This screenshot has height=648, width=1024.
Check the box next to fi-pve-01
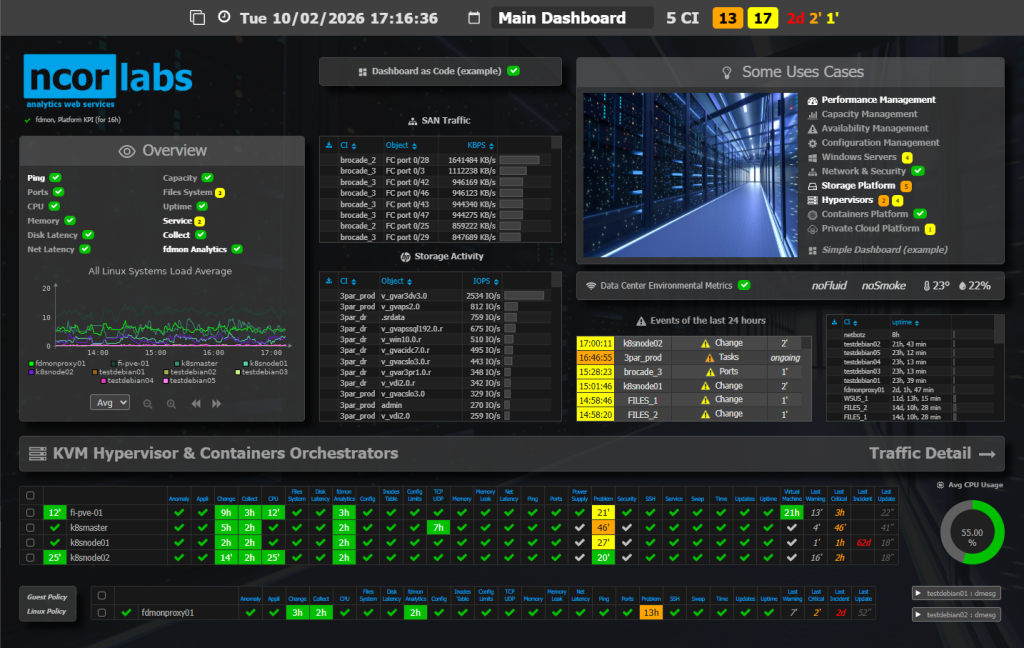[30, 513]
